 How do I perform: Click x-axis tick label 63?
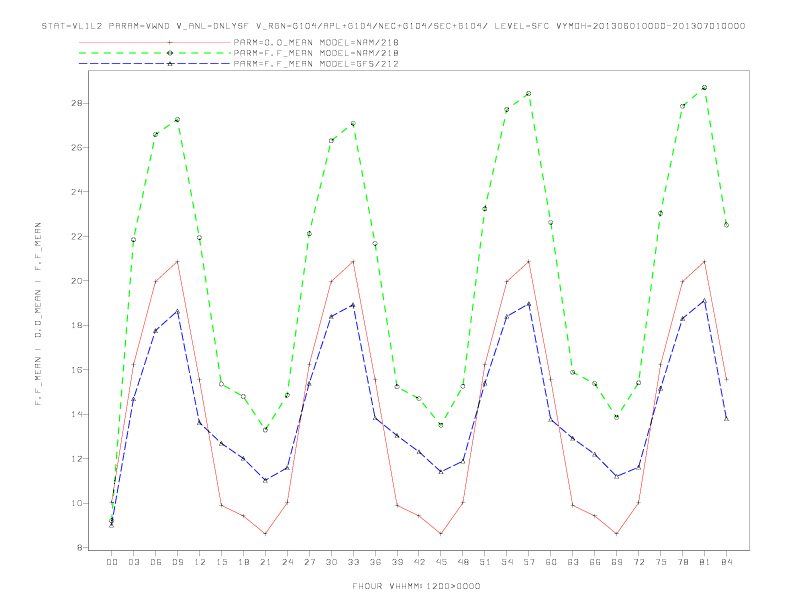[x=573, y=562]
